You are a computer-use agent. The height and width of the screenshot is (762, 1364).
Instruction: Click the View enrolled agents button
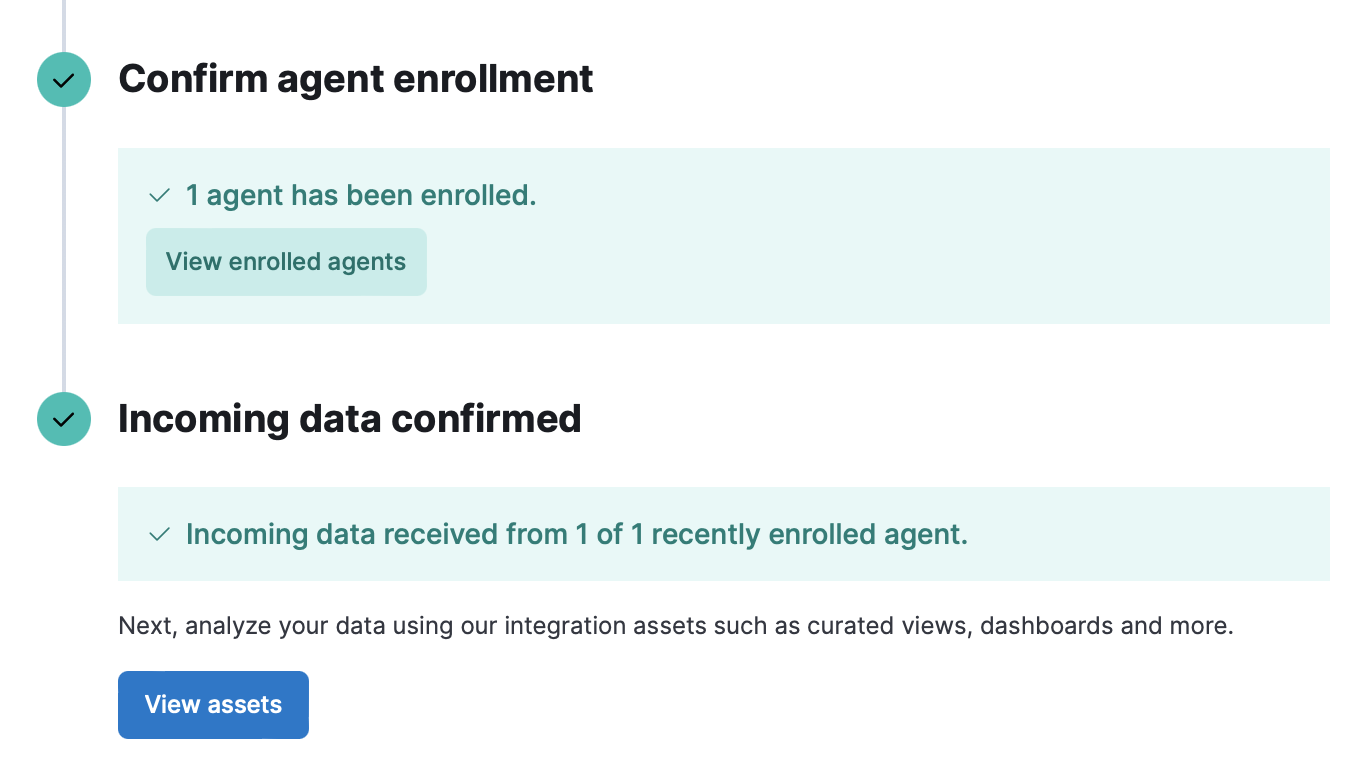pyautogui.click(x=286, y=261)
